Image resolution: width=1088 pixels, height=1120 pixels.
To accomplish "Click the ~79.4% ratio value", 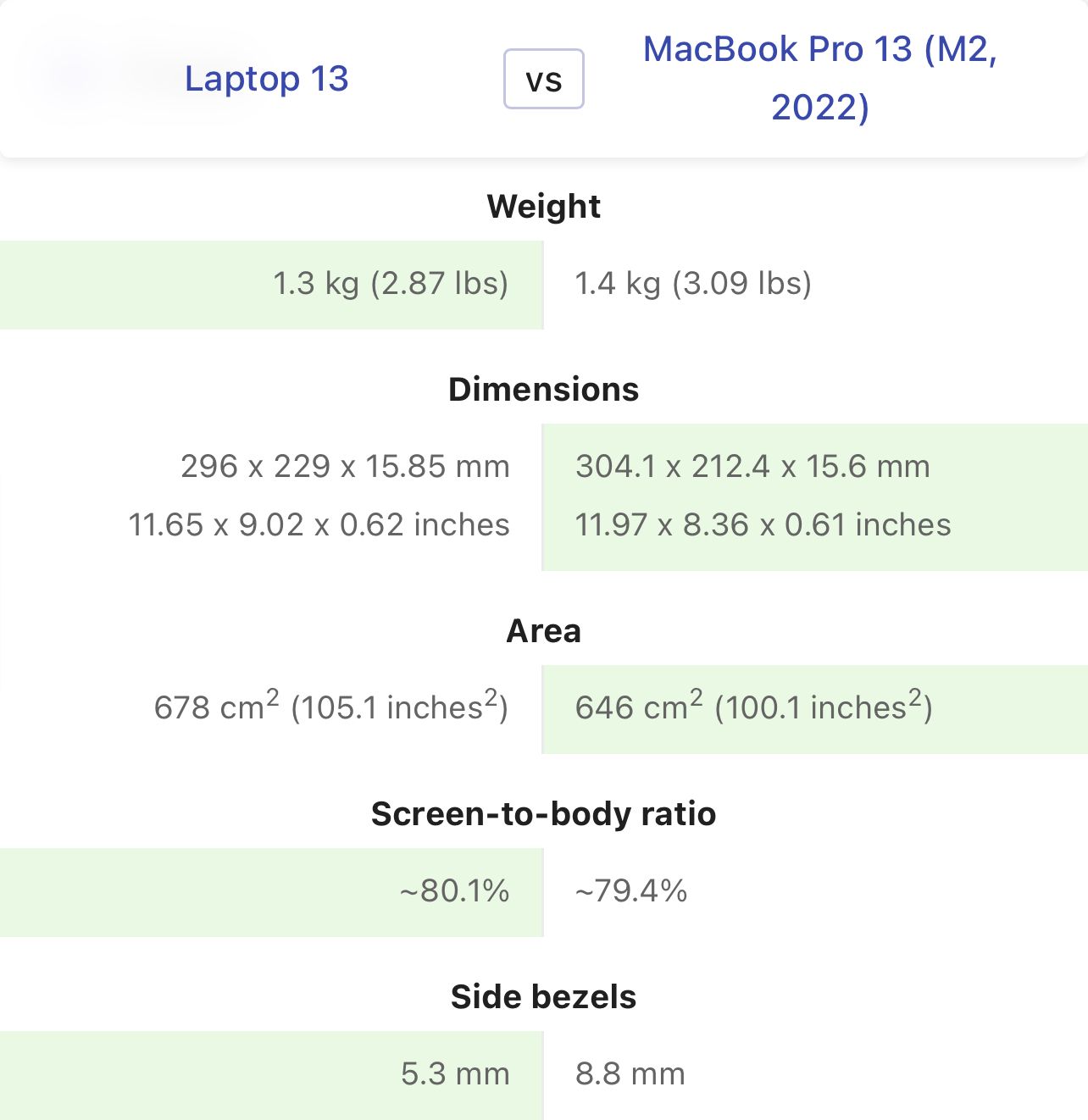I will tap(630, 890).
